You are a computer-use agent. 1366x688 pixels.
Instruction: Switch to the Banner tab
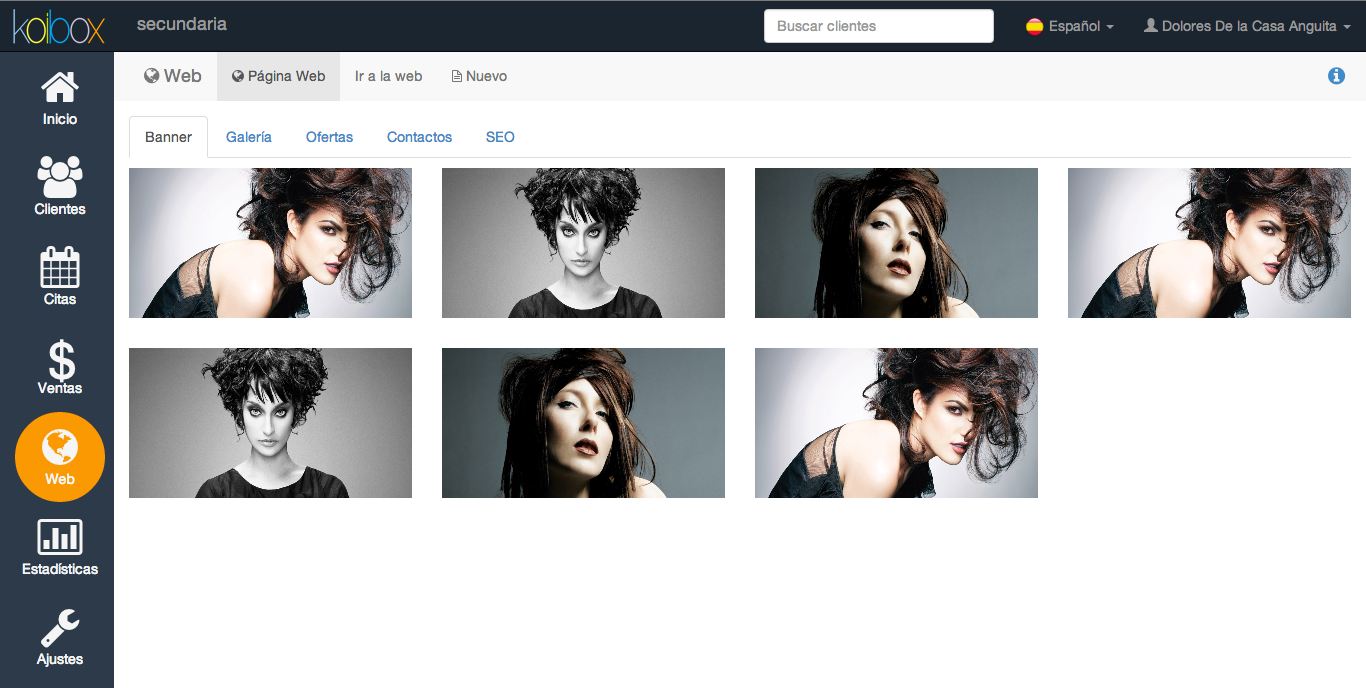point(168,137)
